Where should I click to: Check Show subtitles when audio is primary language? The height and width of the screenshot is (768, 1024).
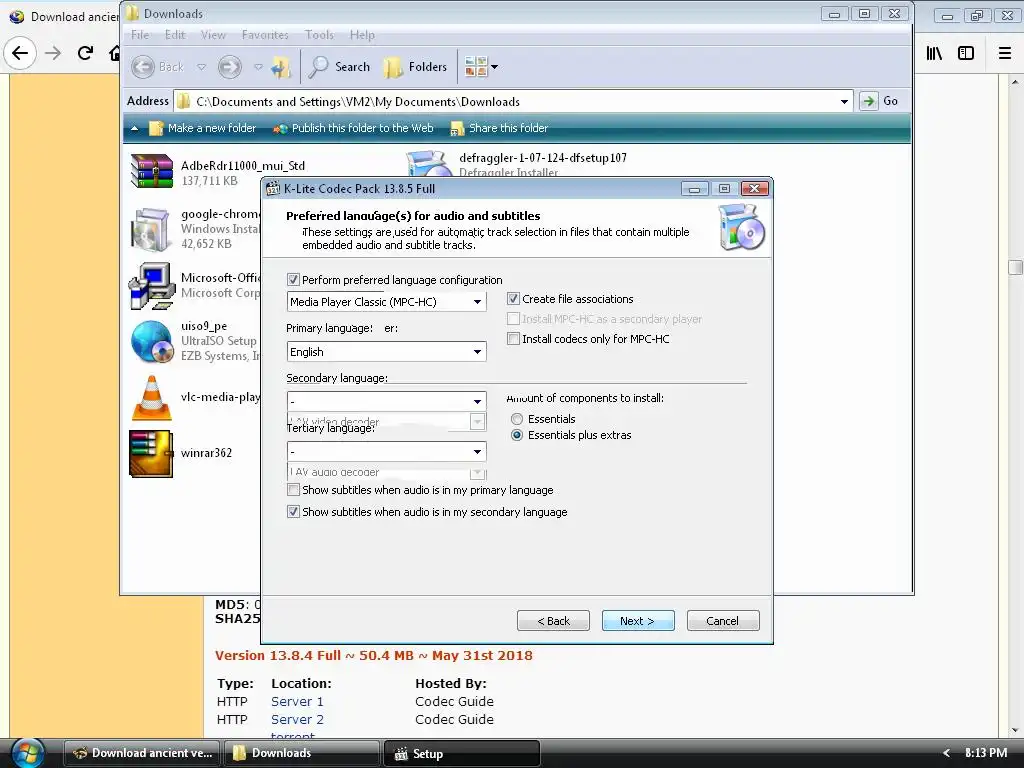point(293,490)
